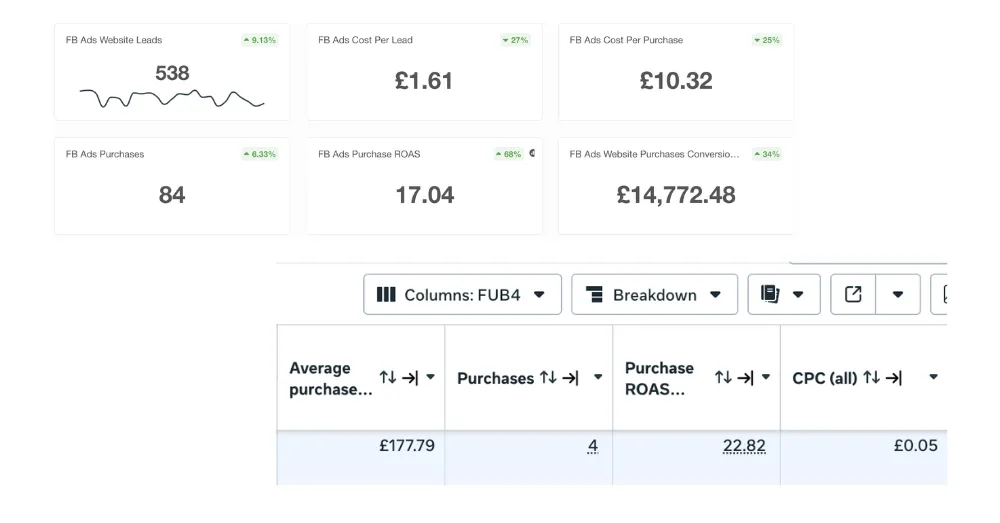Image resolution: width=1000 pixels, height=523 pixels.
Task: Open Purchase ROAS column options caret
Action: click(766, 377)
